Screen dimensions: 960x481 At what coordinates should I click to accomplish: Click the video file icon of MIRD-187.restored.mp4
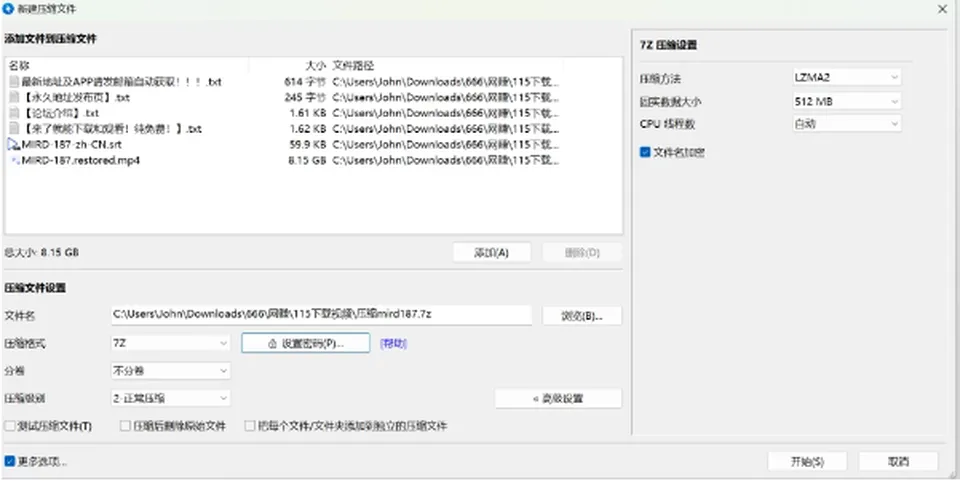[15, 161]
